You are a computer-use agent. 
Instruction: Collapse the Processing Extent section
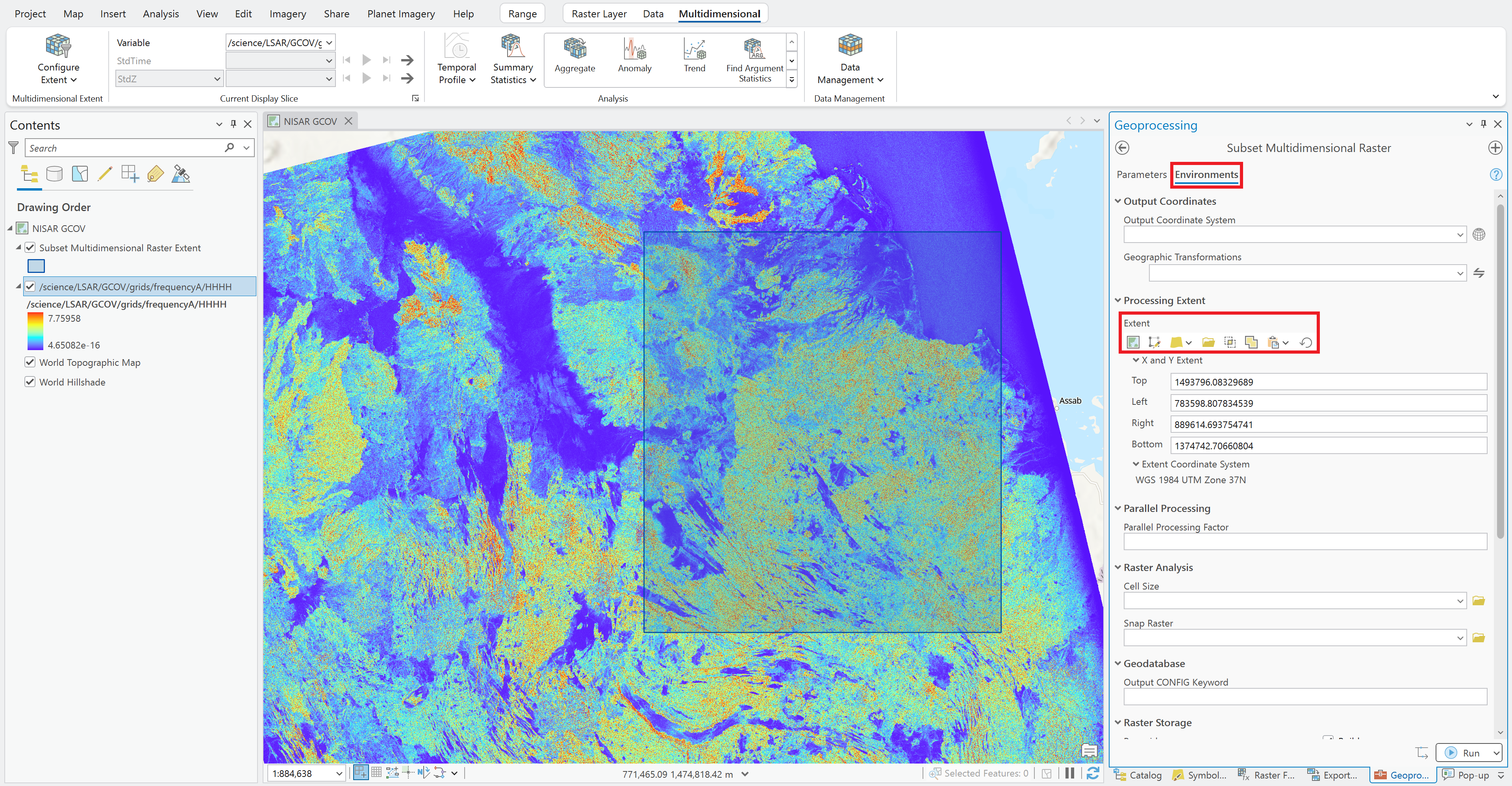(1117, 300)
